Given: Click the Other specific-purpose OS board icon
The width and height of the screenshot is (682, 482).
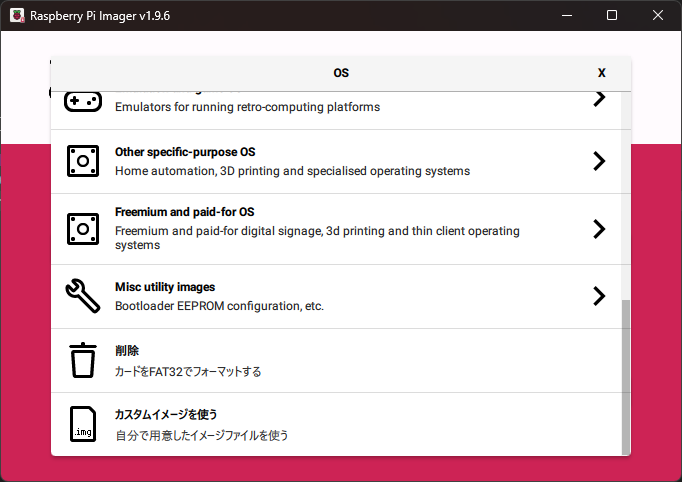Looking at the screenshot, I should pyautogui.click(x=83, y=161).
